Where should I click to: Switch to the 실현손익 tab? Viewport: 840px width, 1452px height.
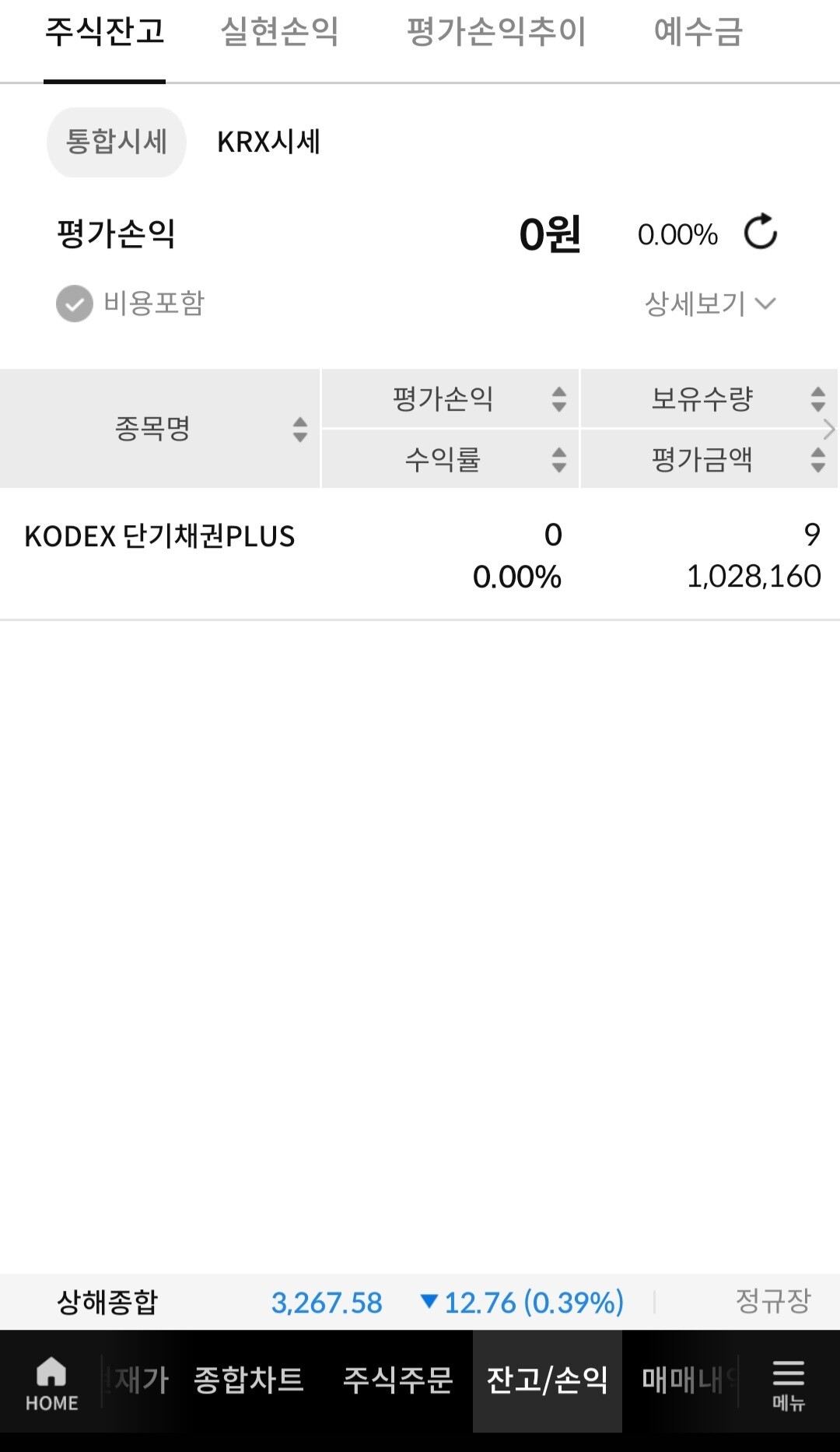pos(279,33)
